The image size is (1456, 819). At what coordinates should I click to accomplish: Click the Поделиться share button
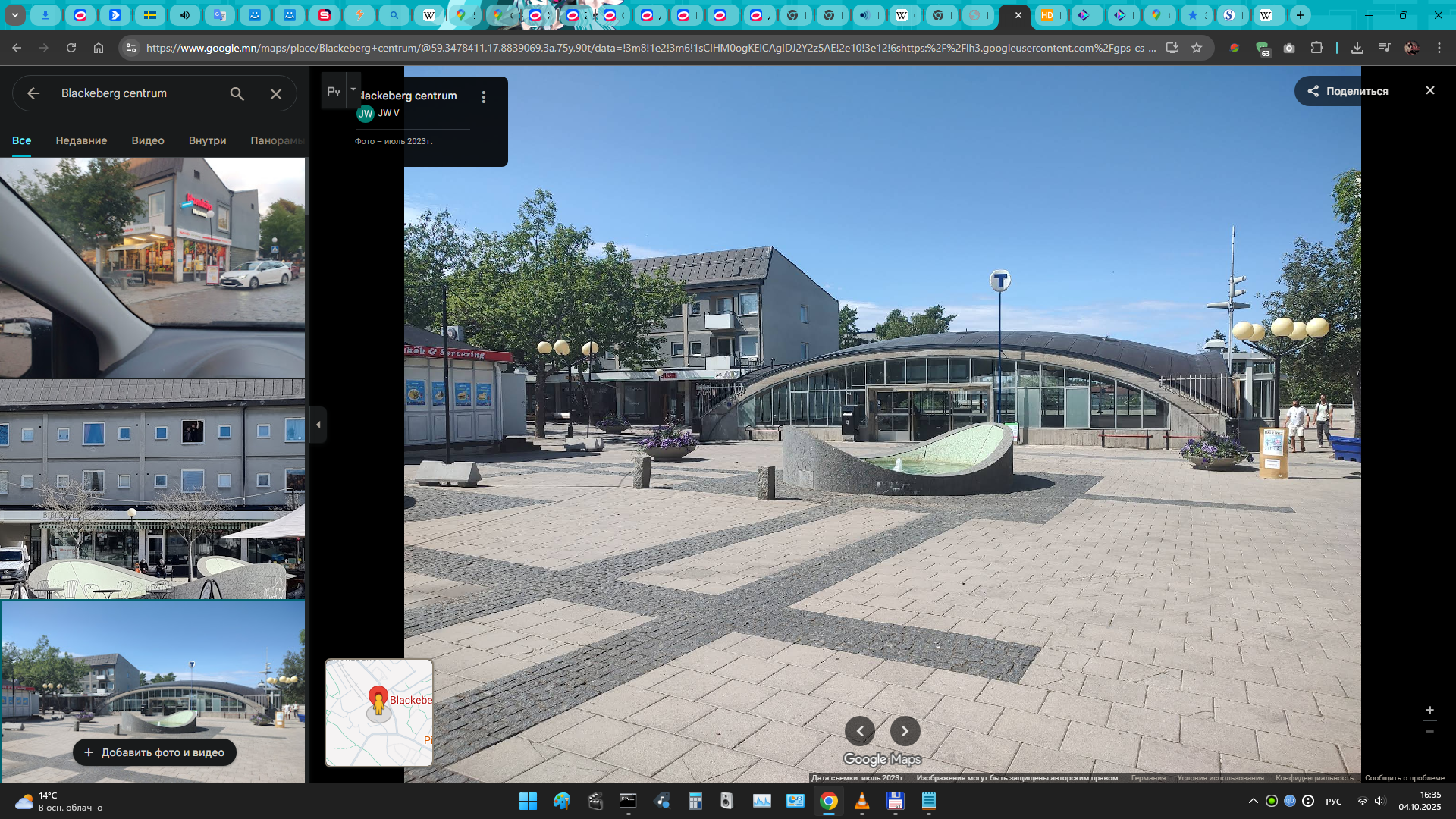click(x=1347, y=91)
